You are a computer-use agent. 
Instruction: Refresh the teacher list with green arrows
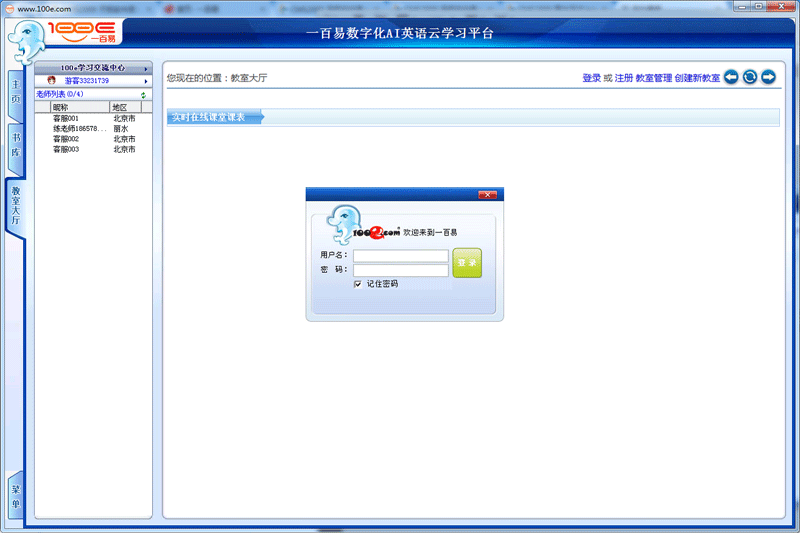[x=143, y=95]
